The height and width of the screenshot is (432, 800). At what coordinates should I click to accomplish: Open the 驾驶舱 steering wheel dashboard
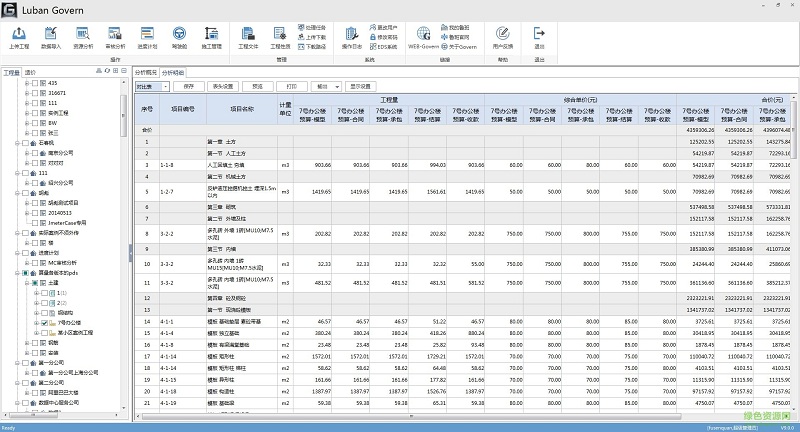[179, 35]
